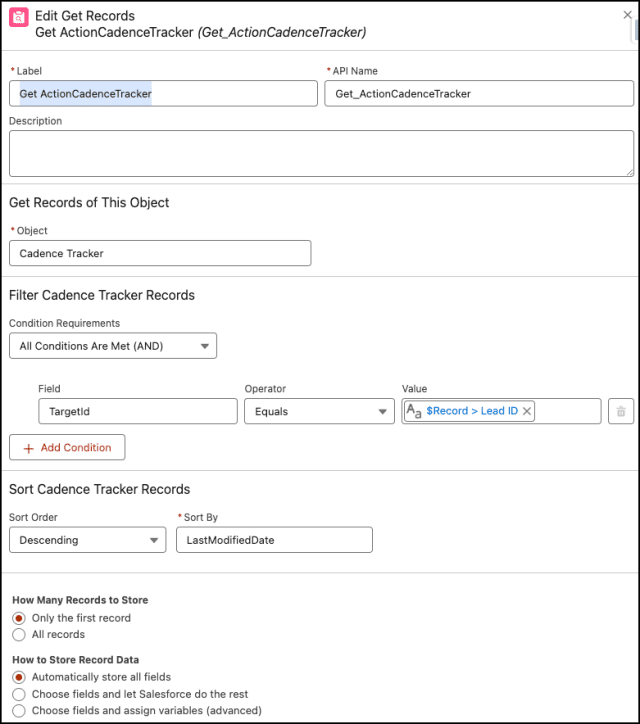Enable Choose fields and assign variables (advanced)
This screenshot has height=724, width=640.
click(x=19, y=710)
